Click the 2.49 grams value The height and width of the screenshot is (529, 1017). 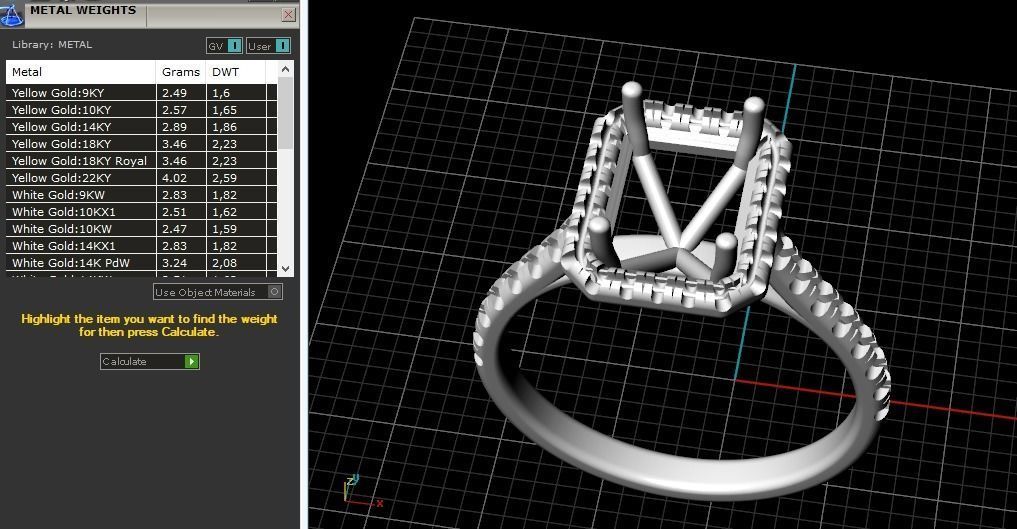174,93
